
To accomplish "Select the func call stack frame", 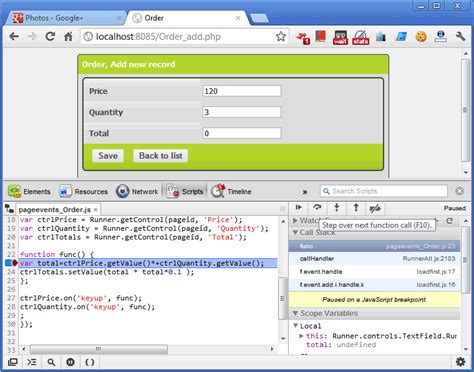I will 374,246.
